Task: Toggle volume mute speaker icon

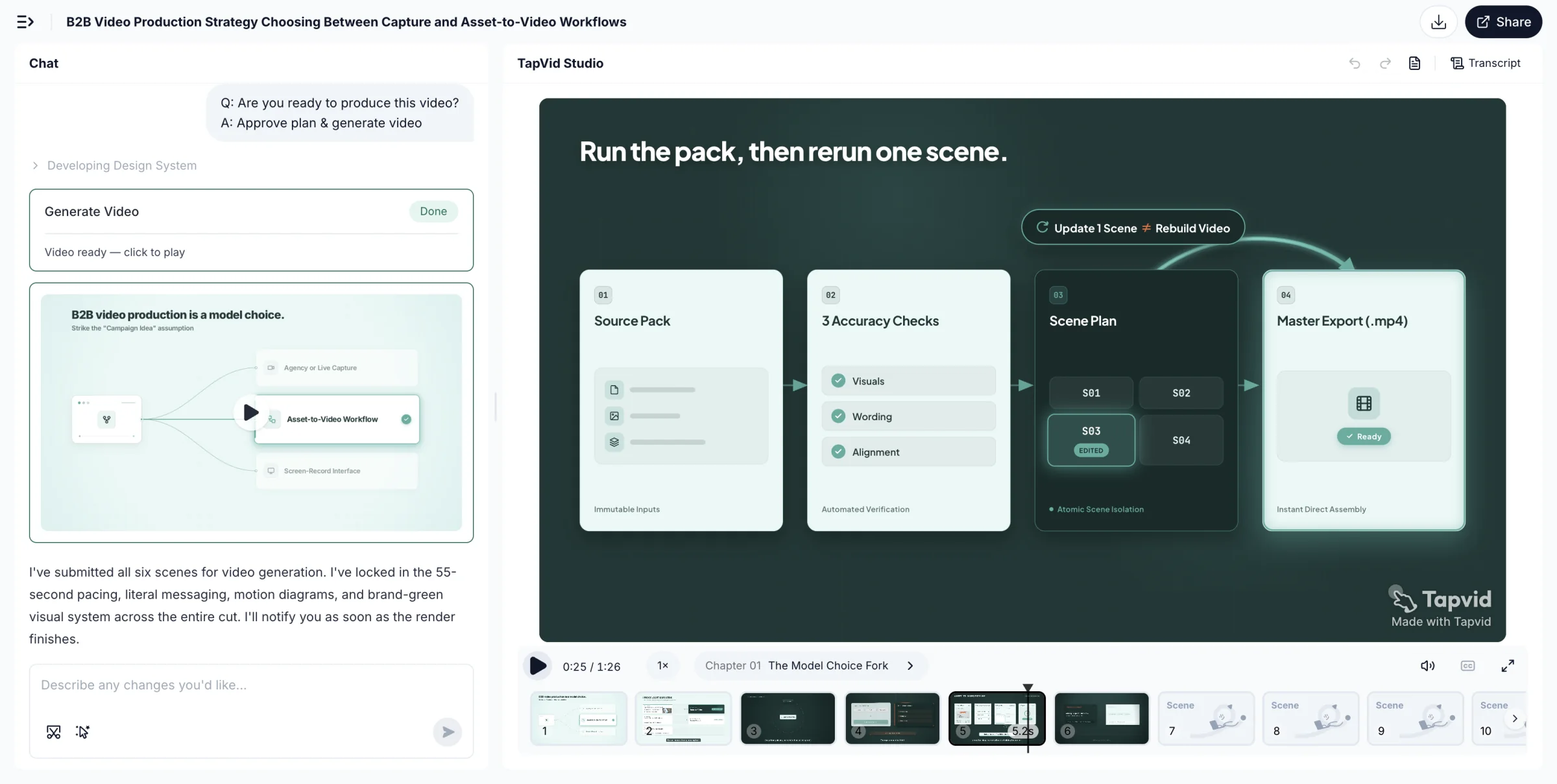Action: click(x=1428, y=666)
